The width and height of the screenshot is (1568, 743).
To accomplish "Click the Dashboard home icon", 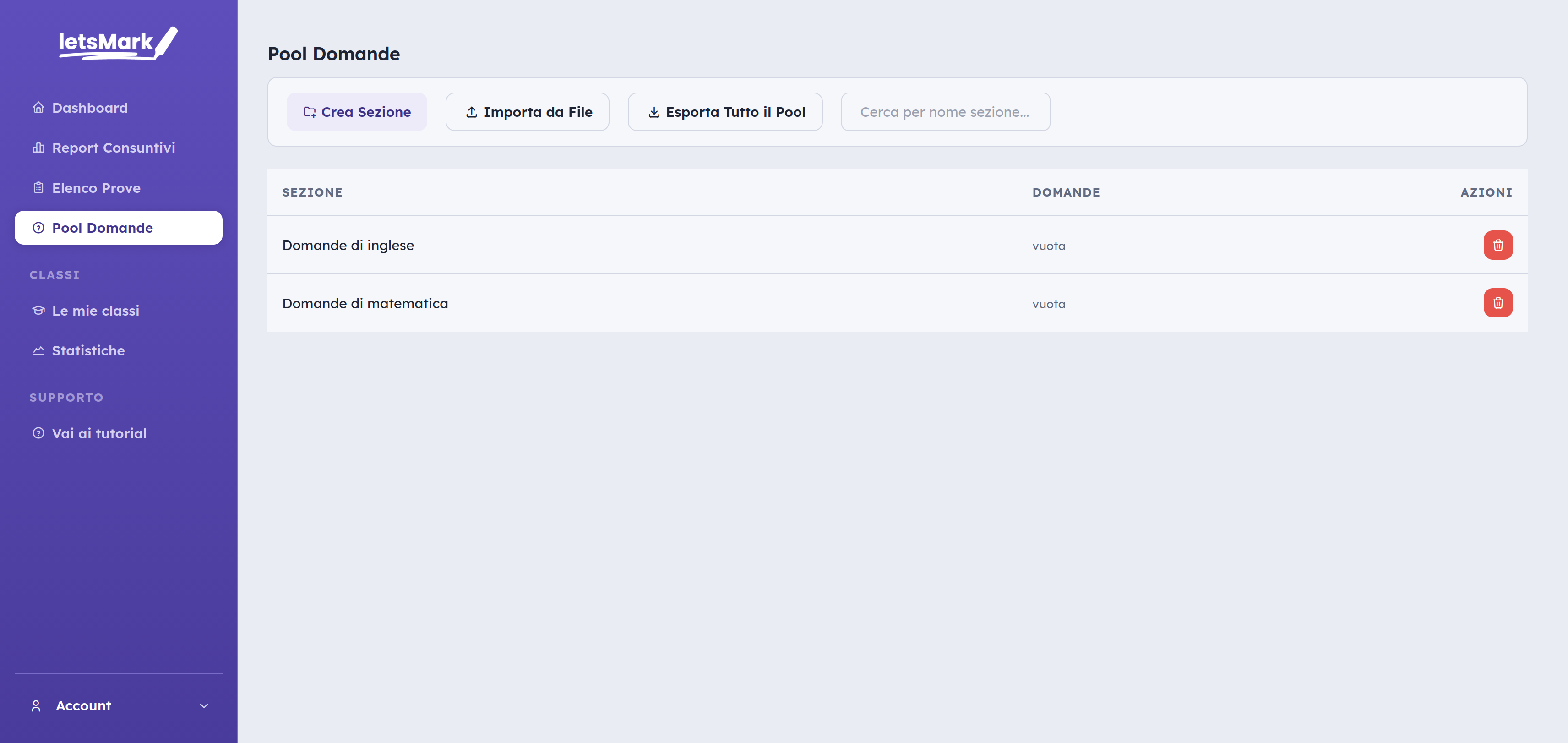I will (x=38, y=108).
